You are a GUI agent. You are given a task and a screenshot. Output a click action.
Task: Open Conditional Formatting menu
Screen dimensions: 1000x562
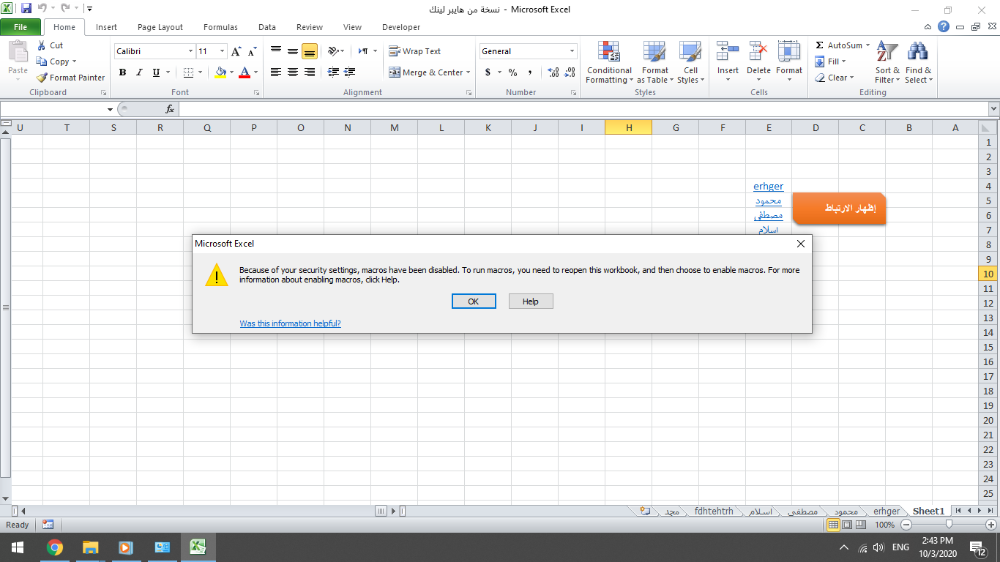click(x=609, y=63)
